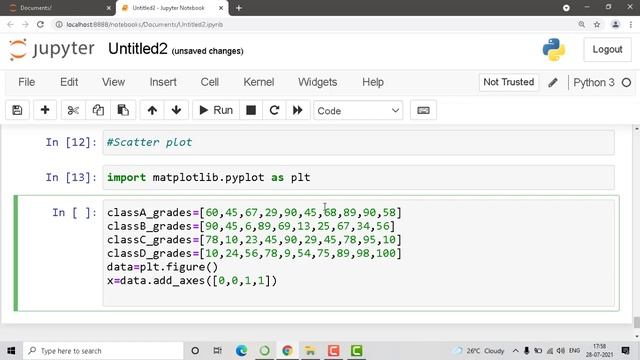Open File Explorer from the taskbar
Screen dimensions: 640x360
point(310,351)
